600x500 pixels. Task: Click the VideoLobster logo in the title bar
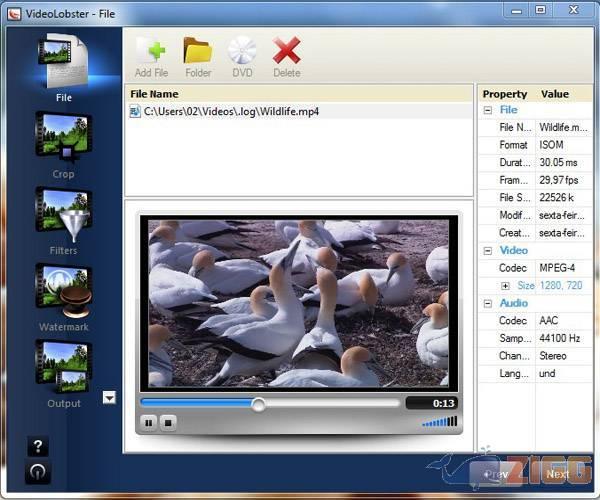point(14,14)
